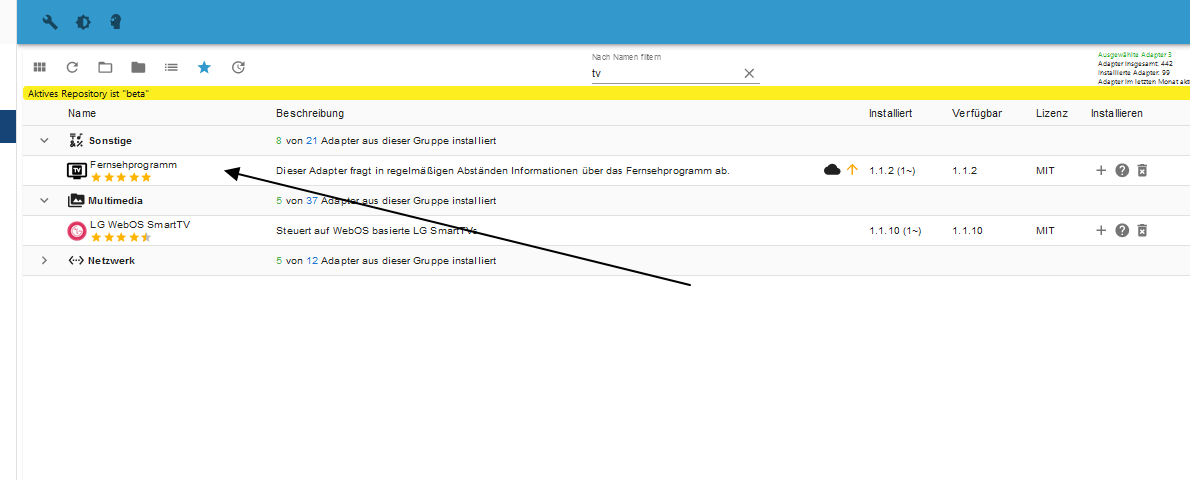The height and width of the screenshot is (480, 1190).
Task: Click the expert mode head icon
Action: coord(115,22)
